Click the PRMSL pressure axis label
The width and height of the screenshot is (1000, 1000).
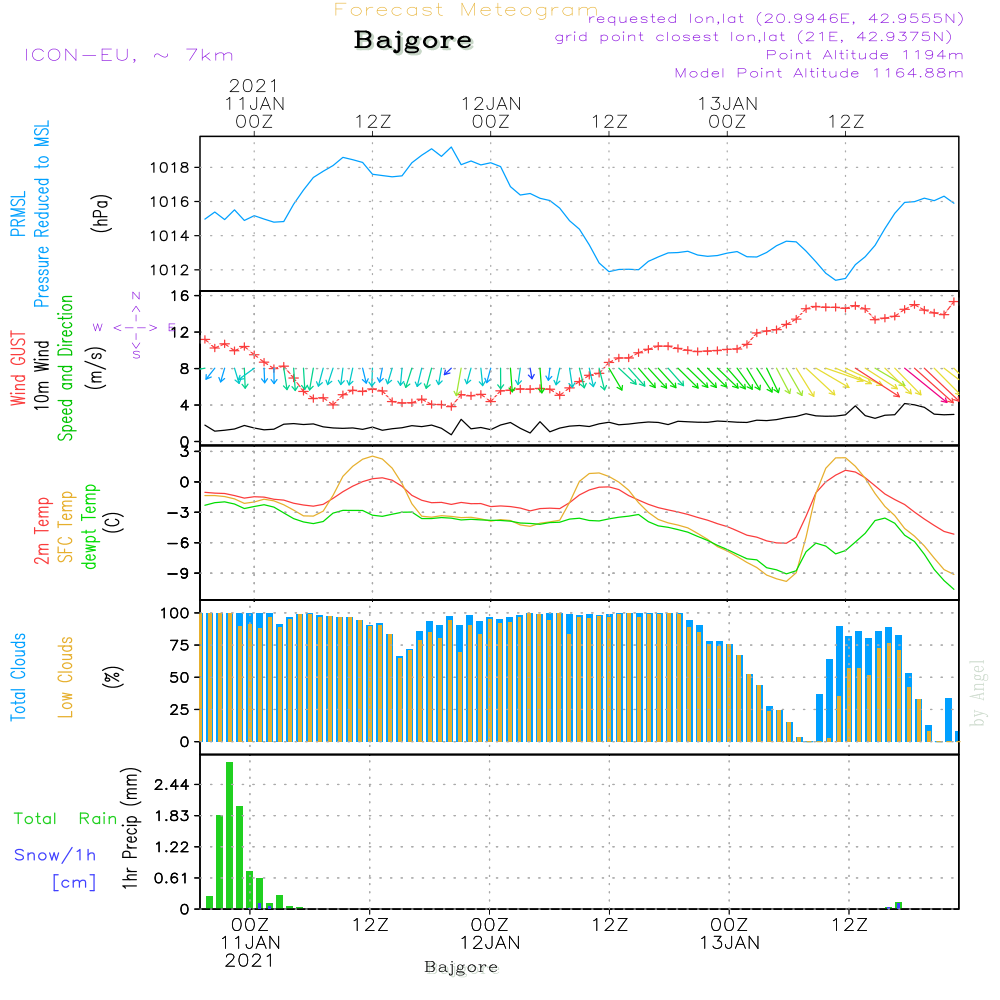[18, 213]
